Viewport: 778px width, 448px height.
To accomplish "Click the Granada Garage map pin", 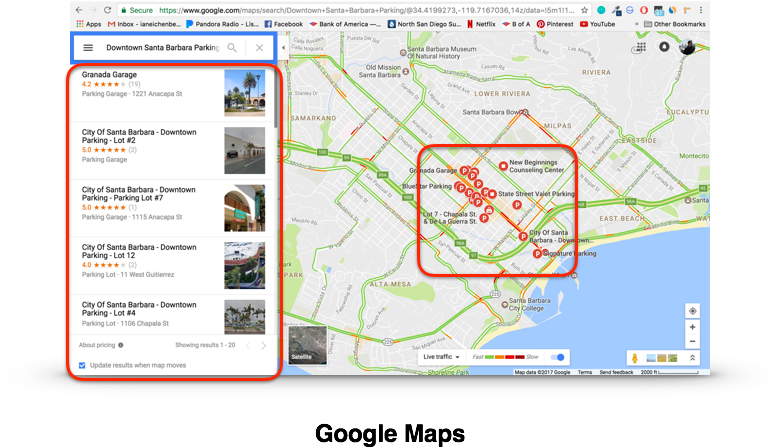I will 464,170.
